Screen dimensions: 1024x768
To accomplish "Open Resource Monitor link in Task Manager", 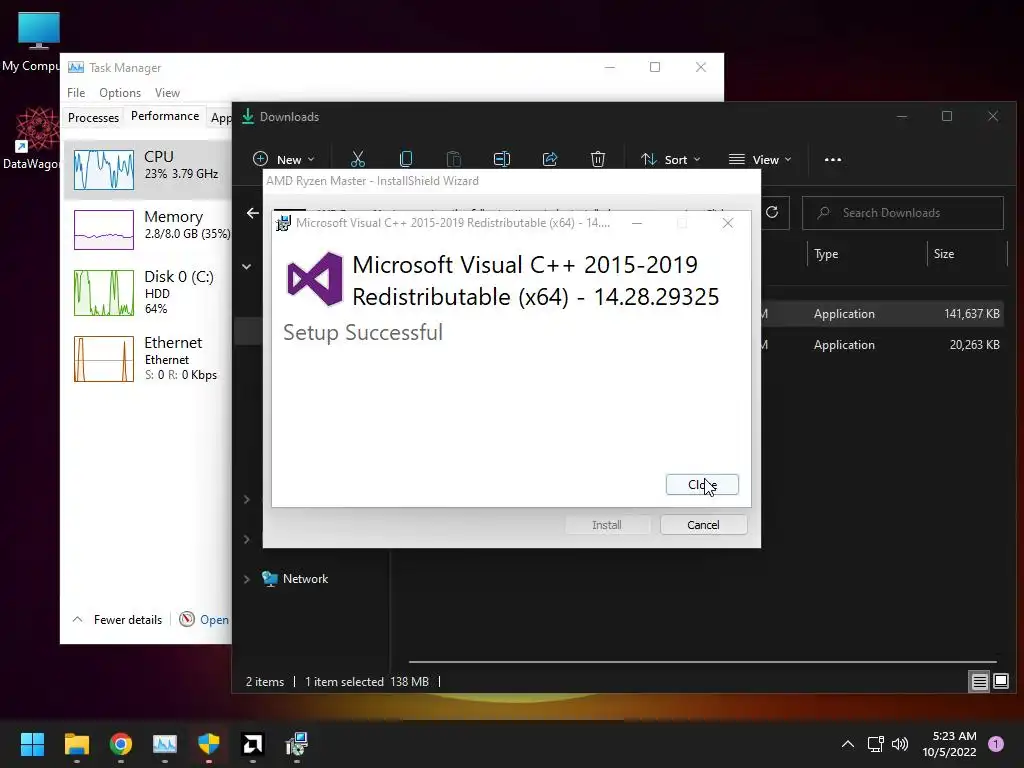I will click(x=204, y=620).
